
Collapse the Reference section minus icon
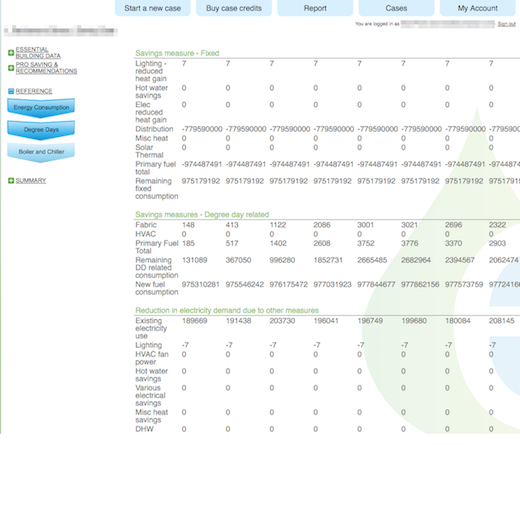pyautogui.click(x=11, y=91)
